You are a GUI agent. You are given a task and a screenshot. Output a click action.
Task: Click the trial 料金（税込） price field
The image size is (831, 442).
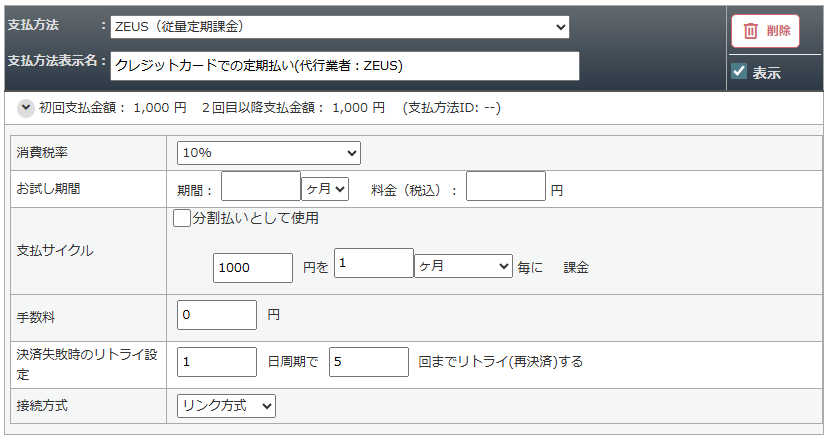[x=505, y=187]
